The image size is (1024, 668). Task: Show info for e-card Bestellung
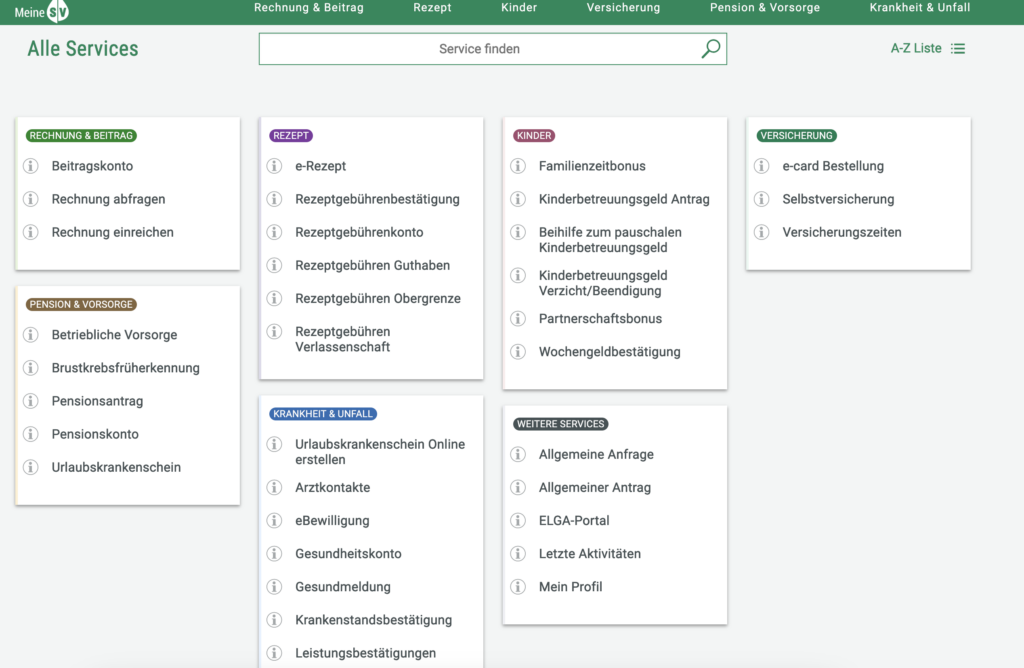click(761, 166)
